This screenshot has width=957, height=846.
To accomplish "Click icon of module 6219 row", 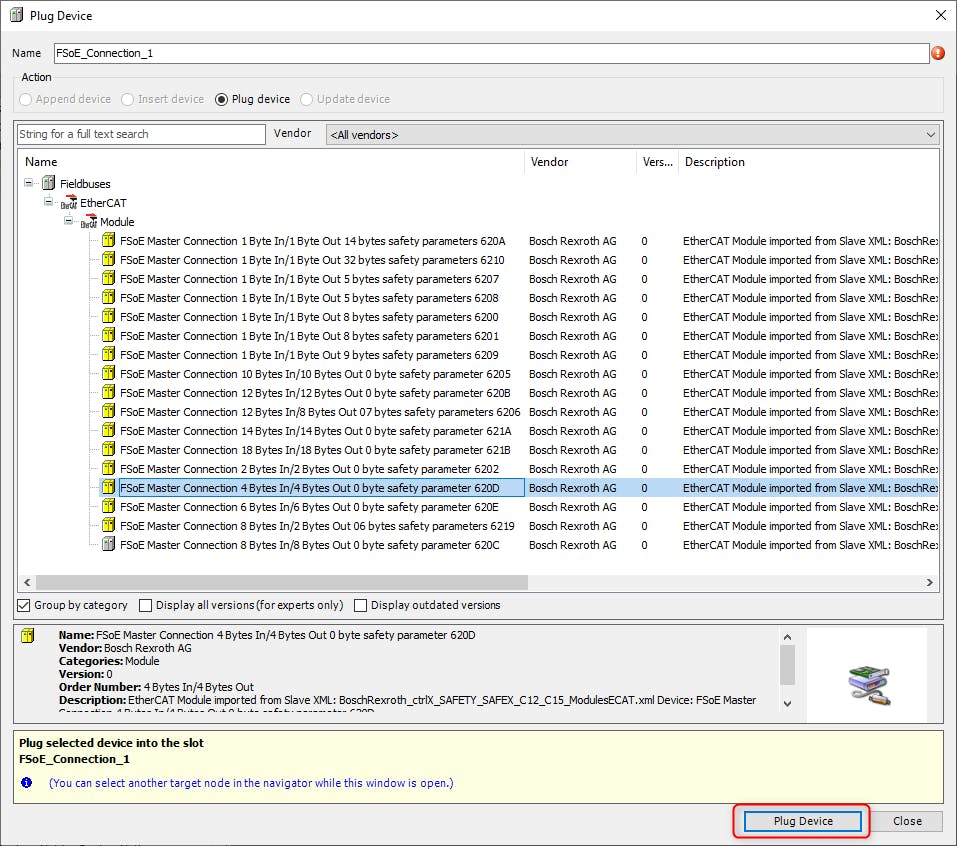I will click(109, 524).
